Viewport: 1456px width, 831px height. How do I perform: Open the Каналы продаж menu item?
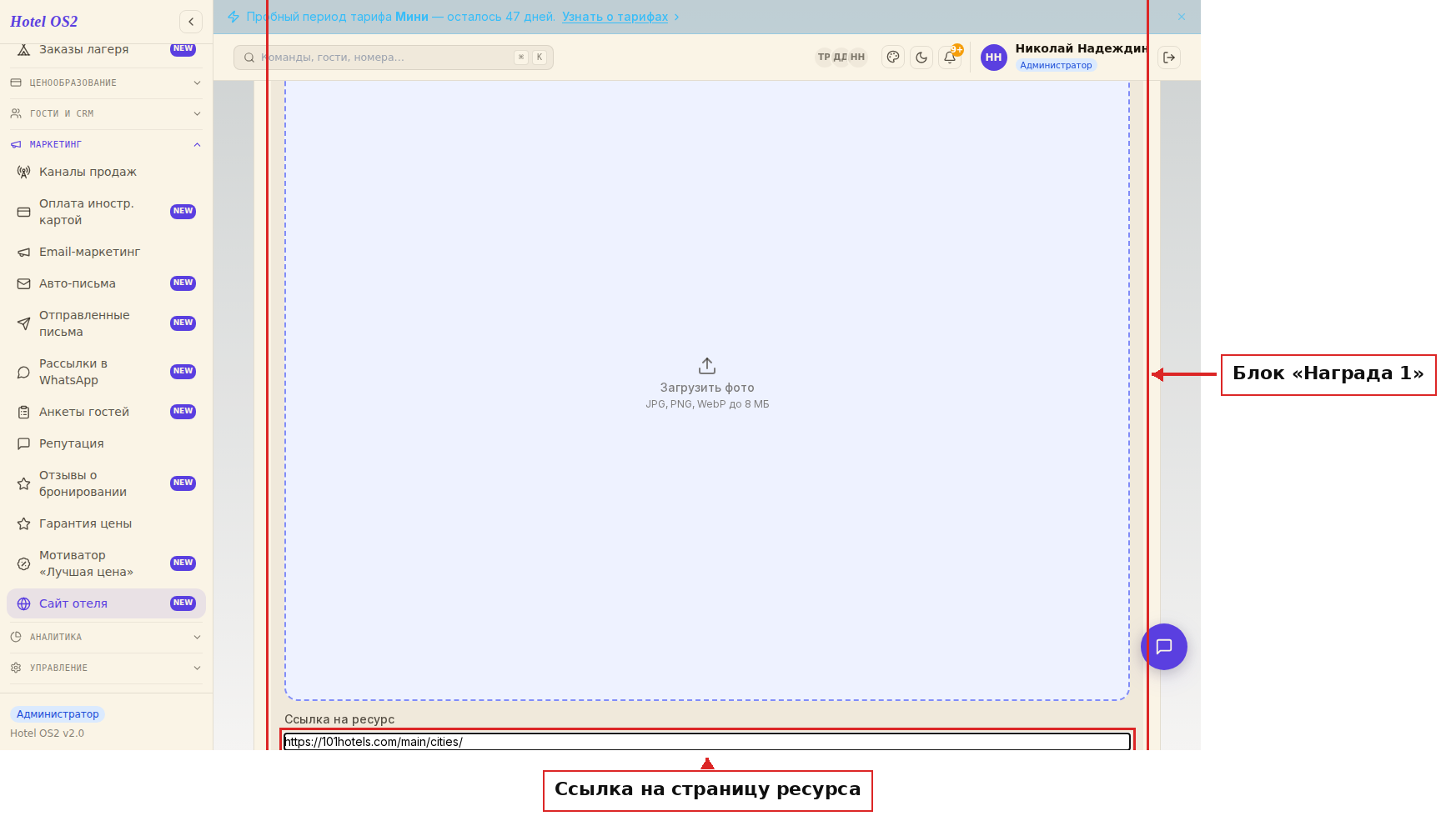click(x=106, y=172)
